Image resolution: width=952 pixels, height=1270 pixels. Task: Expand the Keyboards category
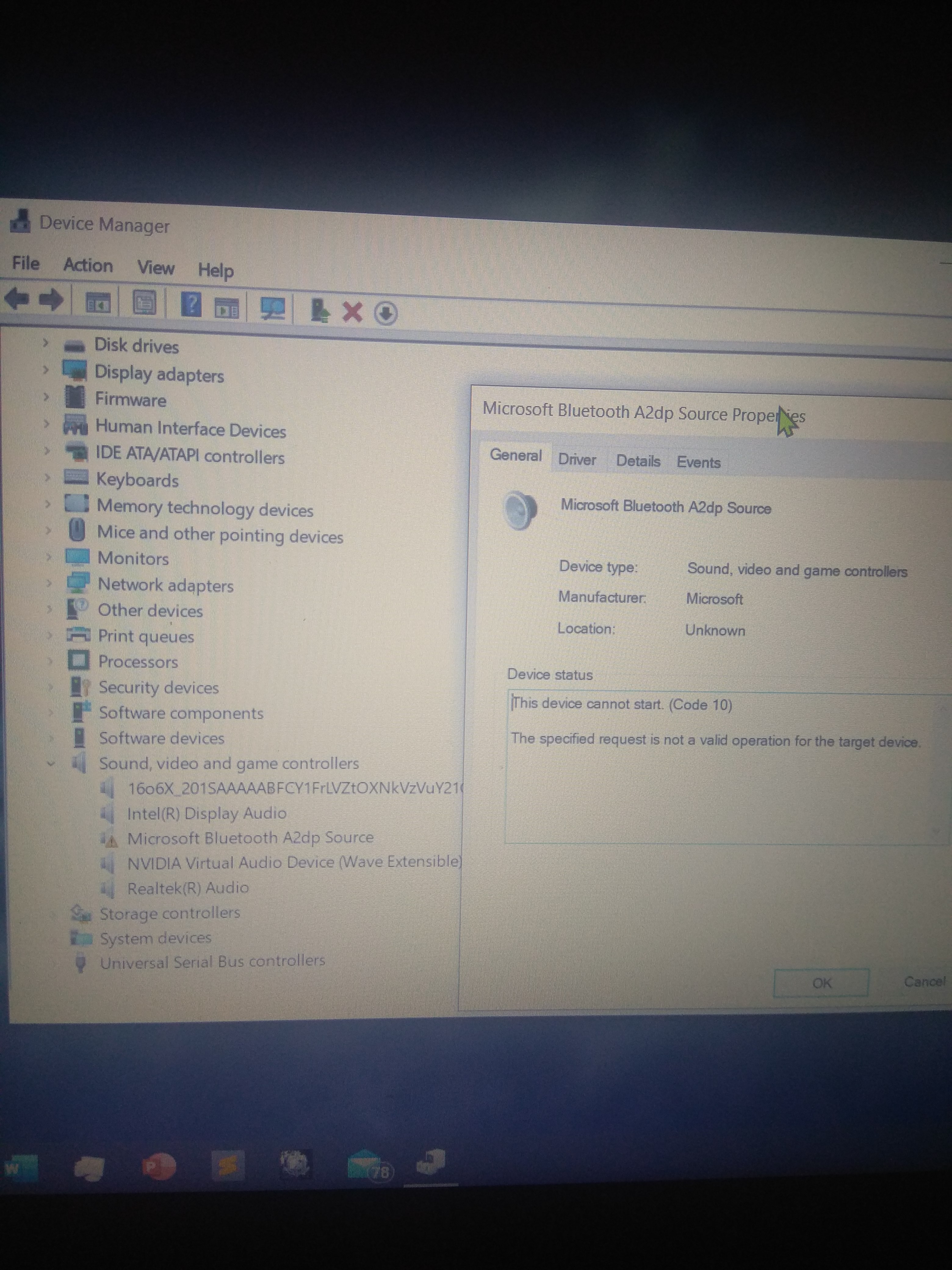coord(48,478)
